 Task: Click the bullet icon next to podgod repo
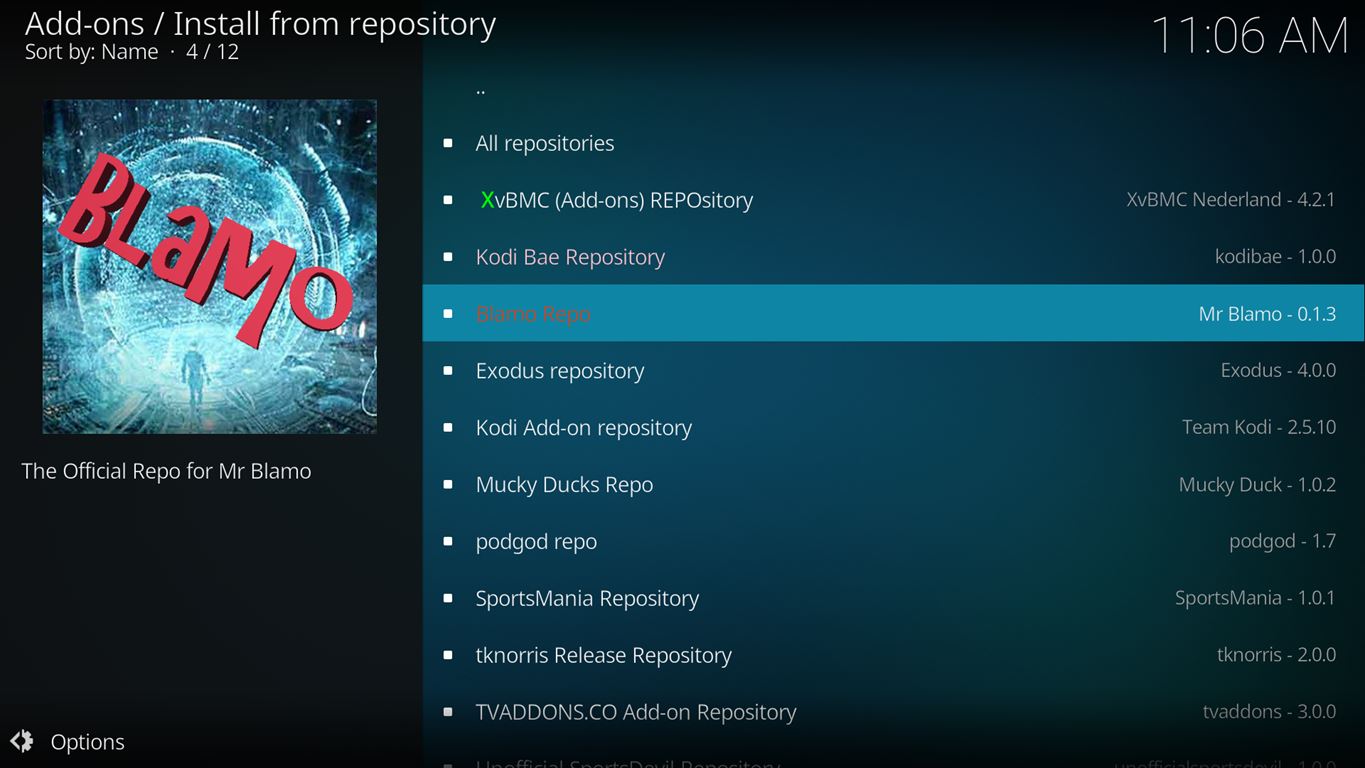click(447, 542)
